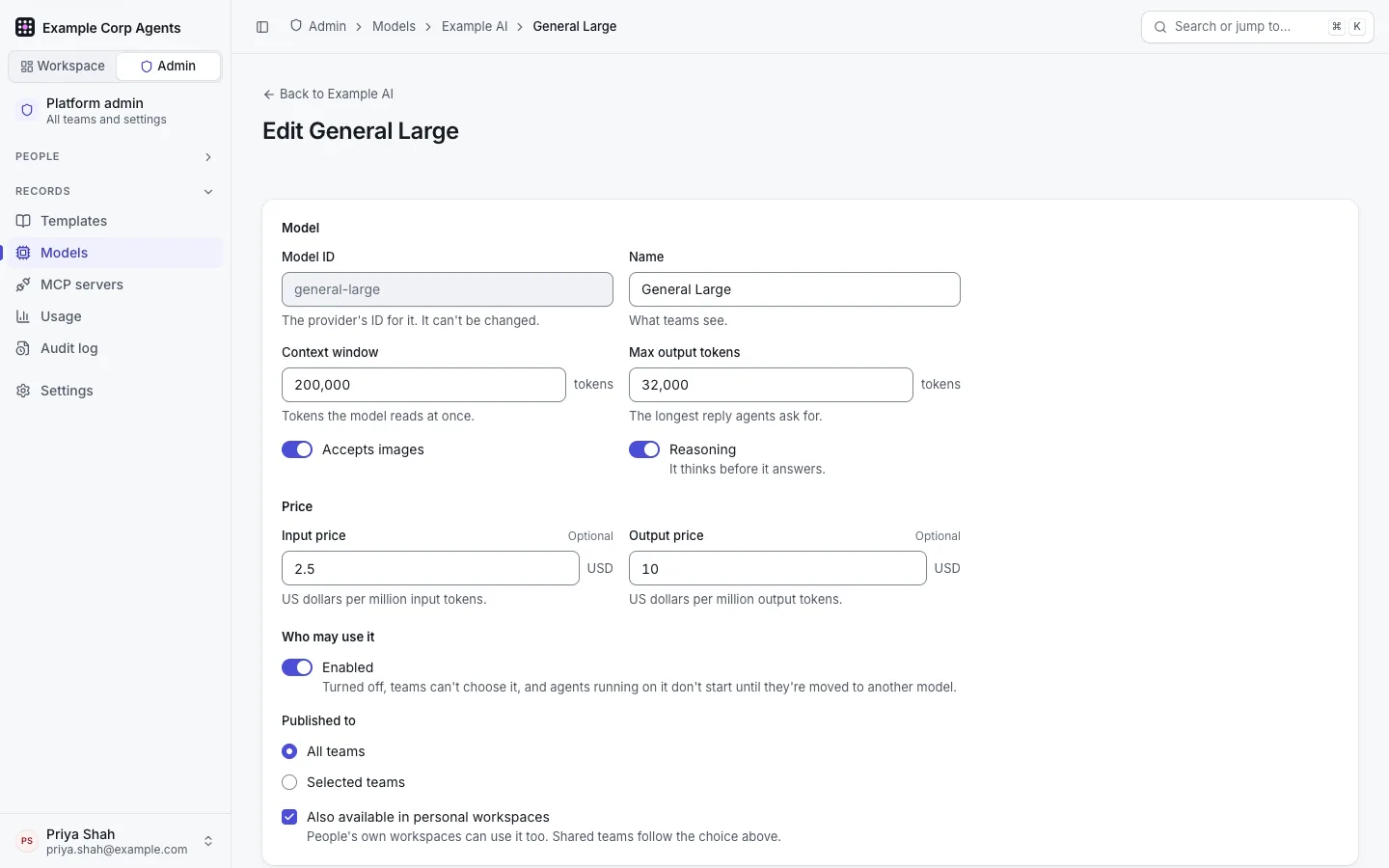Open the Example AI breadcrumb link
This screenshot has height=868, width=1389.
click(x=475, y=26)
